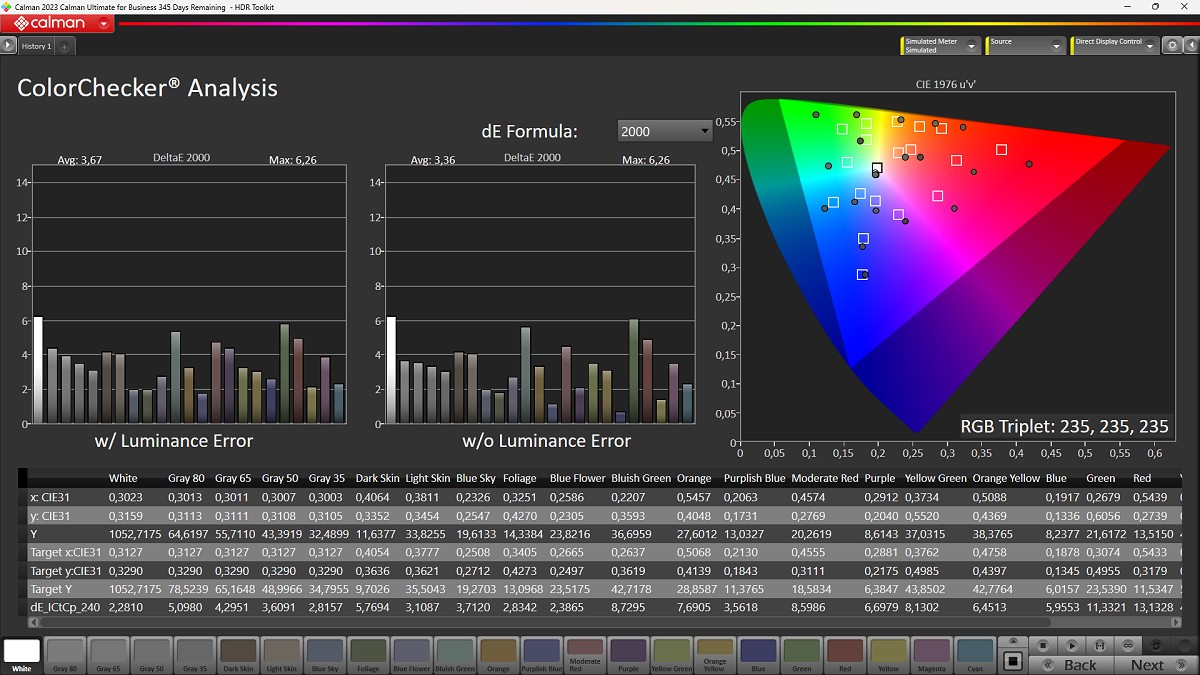Add a new history tab

click(64, 46)
